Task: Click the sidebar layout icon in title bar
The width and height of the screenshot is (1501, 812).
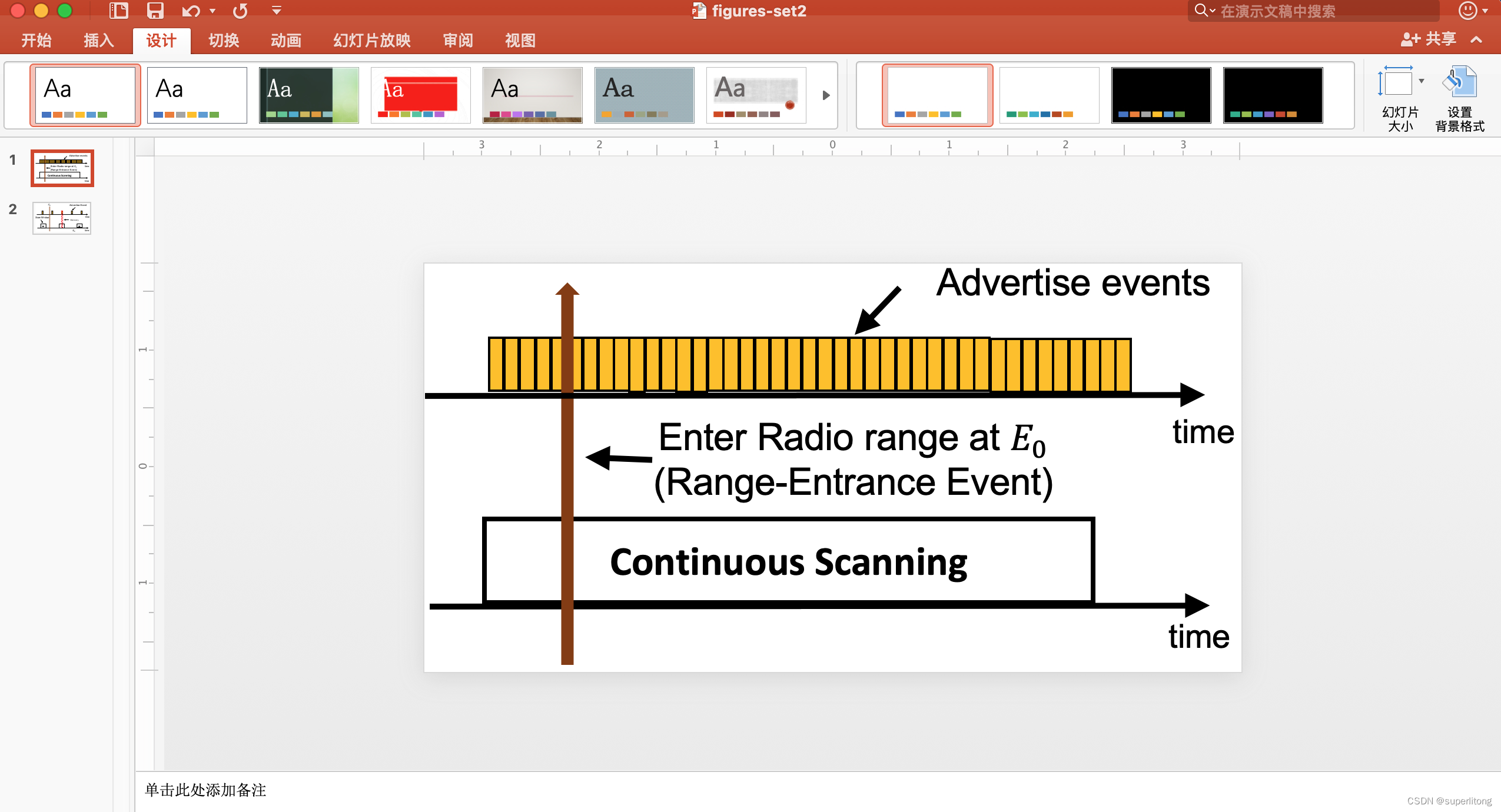Action: pyautogui.click(x=119, y=11)
